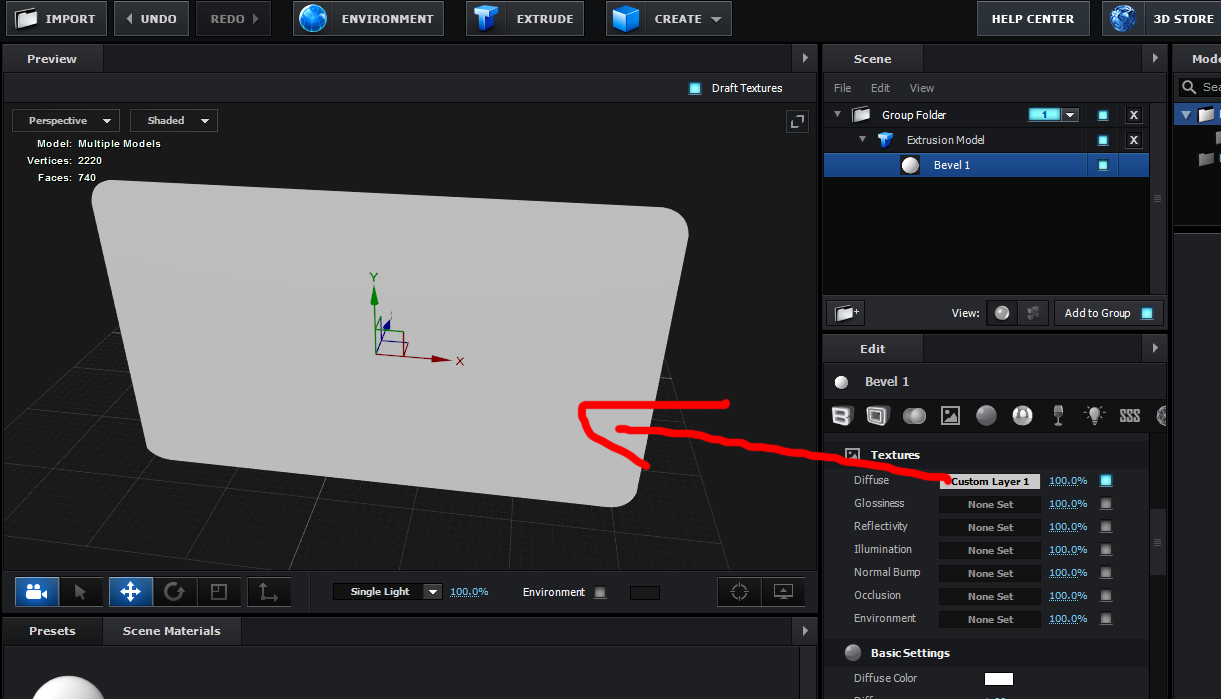Click the Add to Group button

(1108, 313)
